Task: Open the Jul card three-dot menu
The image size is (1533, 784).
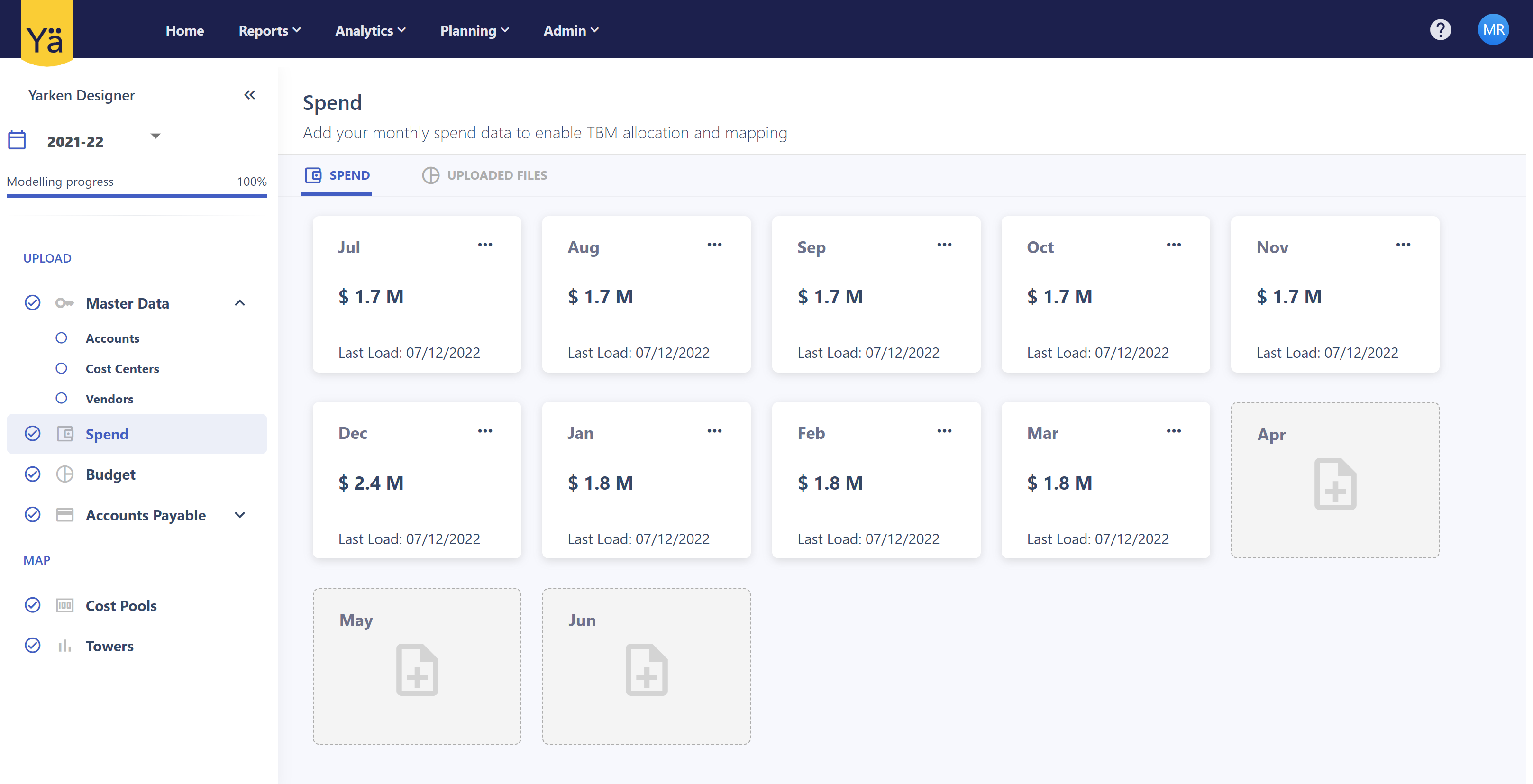Action: [x=485, y=245]
